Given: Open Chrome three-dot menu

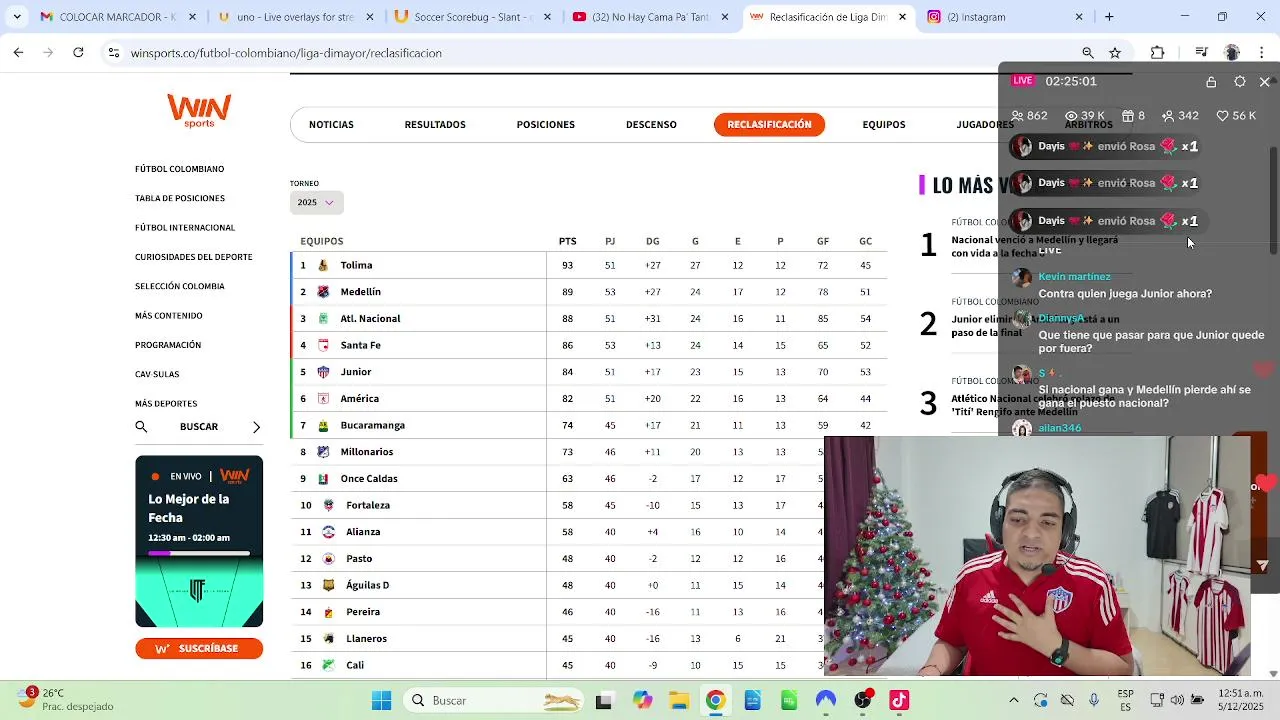Looking at the screenshot, I should 1262,53.
